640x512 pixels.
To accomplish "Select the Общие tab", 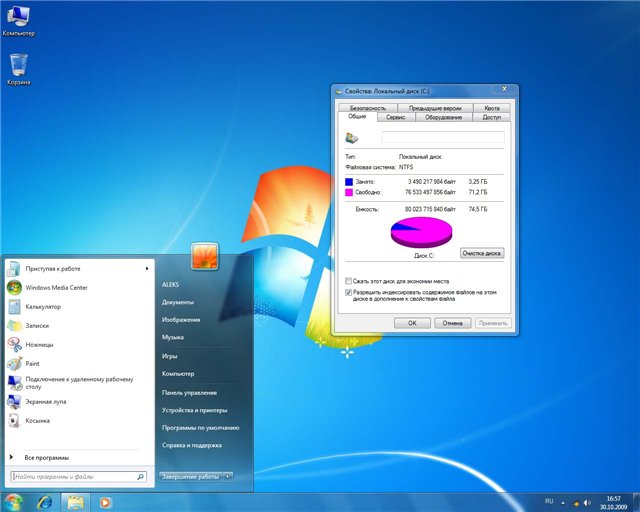I will [357, 117].
